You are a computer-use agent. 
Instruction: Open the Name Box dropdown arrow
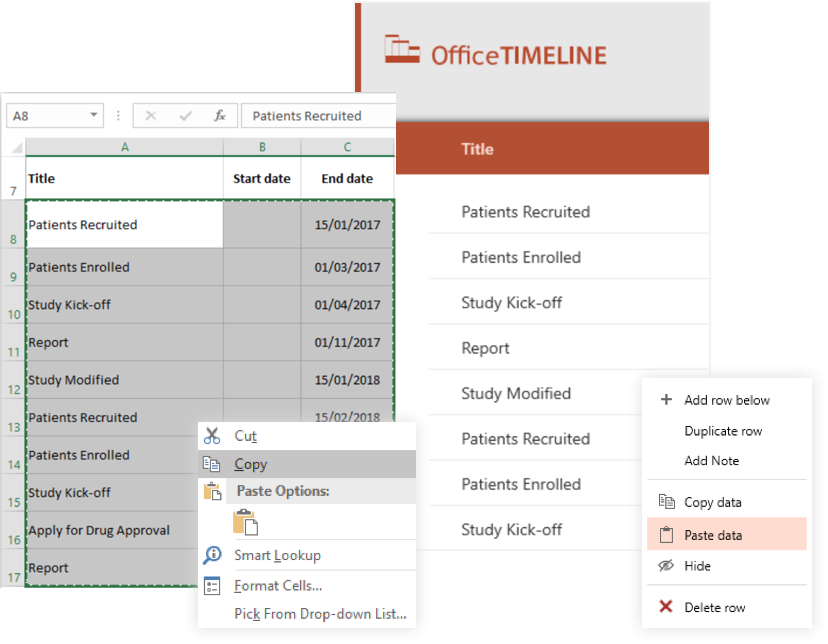tap(93, 115)
